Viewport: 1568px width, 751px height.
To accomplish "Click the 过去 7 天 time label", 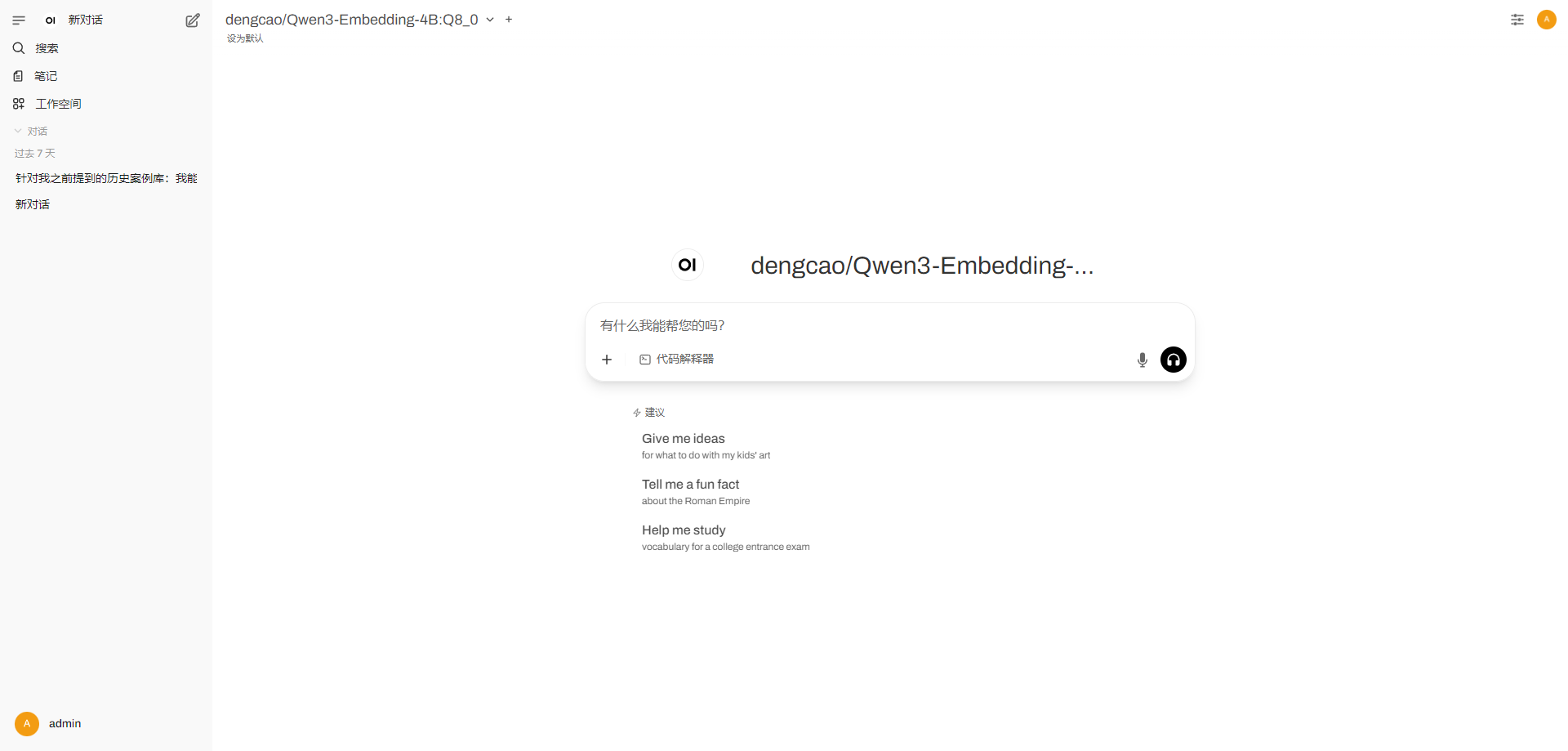I will click(35, 154).
